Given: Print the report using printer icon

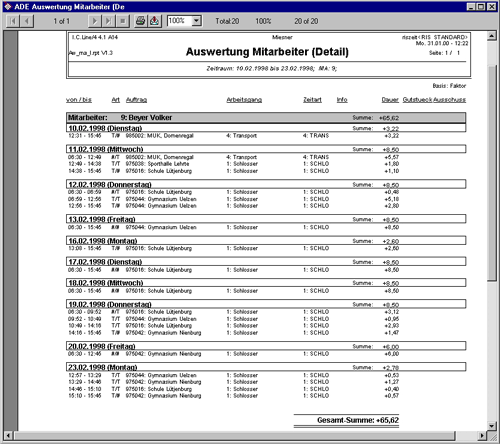Looking at the screenshot, I should pos(141,21).
